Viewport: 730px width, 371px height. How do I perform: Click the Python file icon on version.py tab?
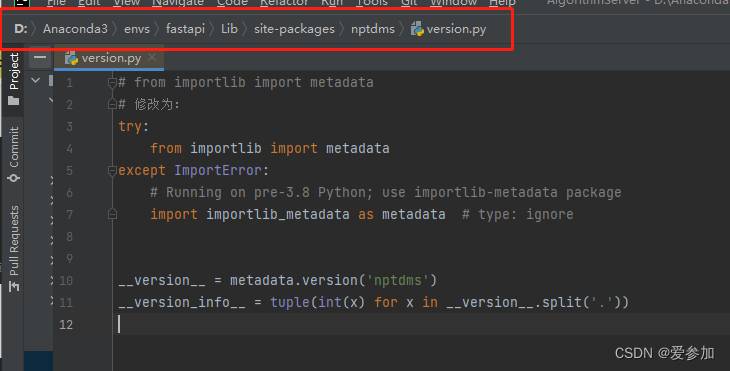[x=71, y=58]
